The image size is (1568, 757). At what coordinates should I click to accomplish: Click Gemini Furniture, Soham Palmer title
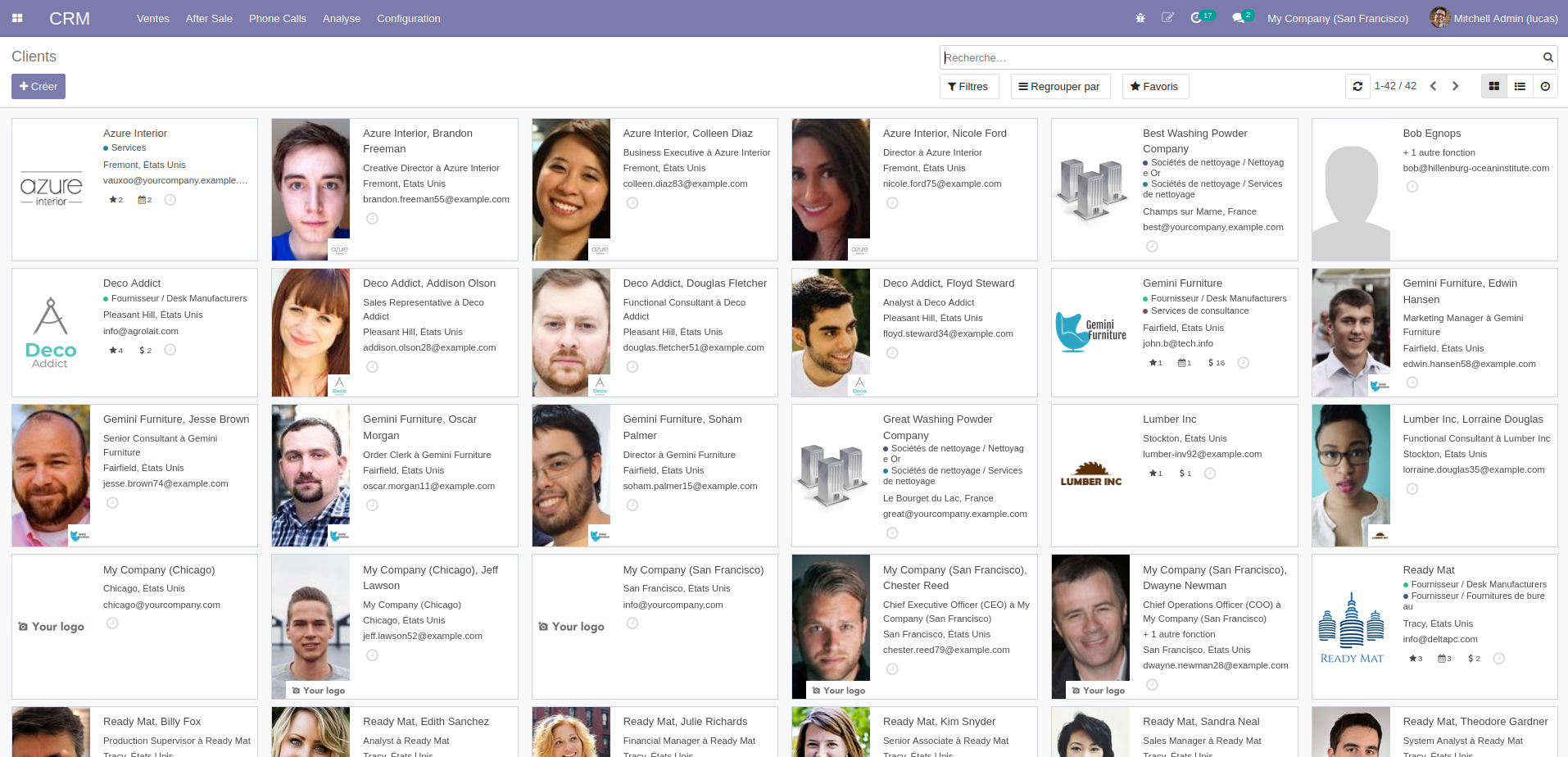coord(682,427)
